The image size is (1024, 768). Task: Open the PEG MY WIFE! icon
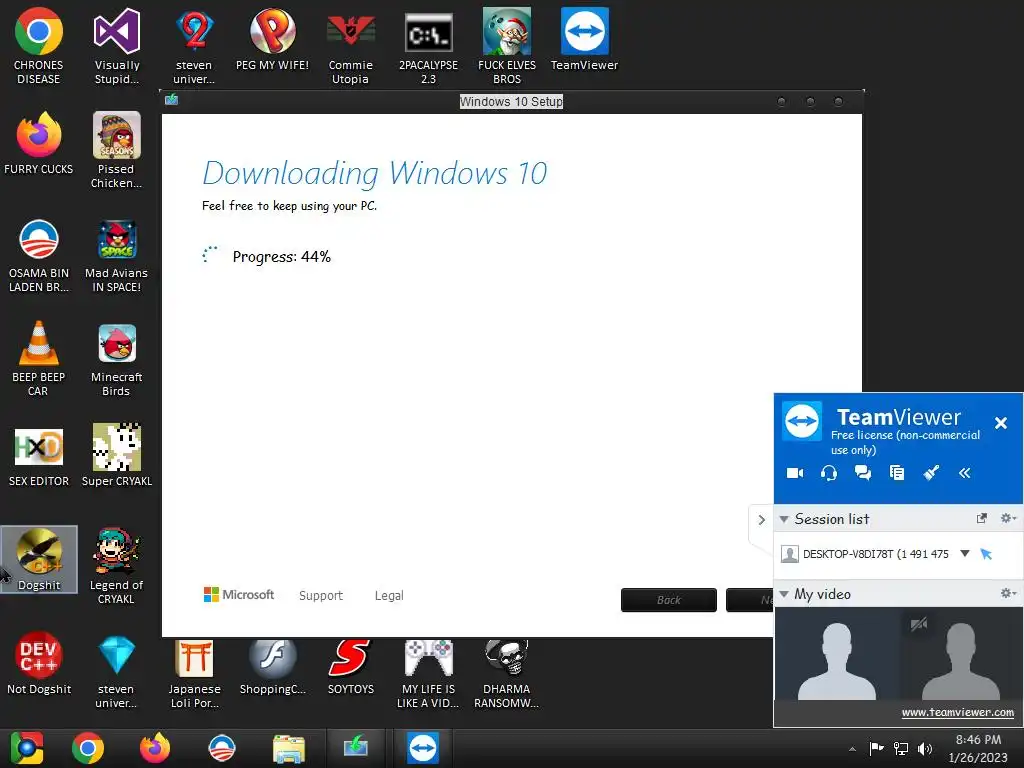(272, 39)
